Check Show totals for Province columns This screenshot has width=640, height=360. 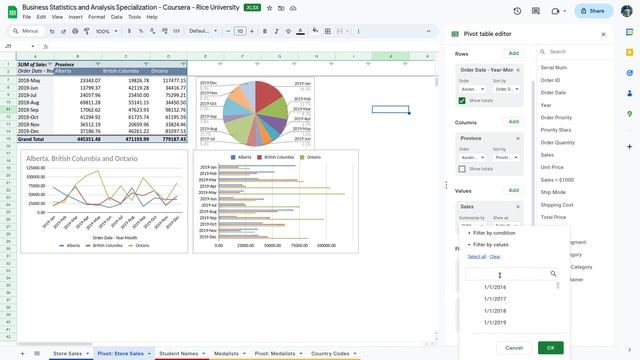click(462, 169)
